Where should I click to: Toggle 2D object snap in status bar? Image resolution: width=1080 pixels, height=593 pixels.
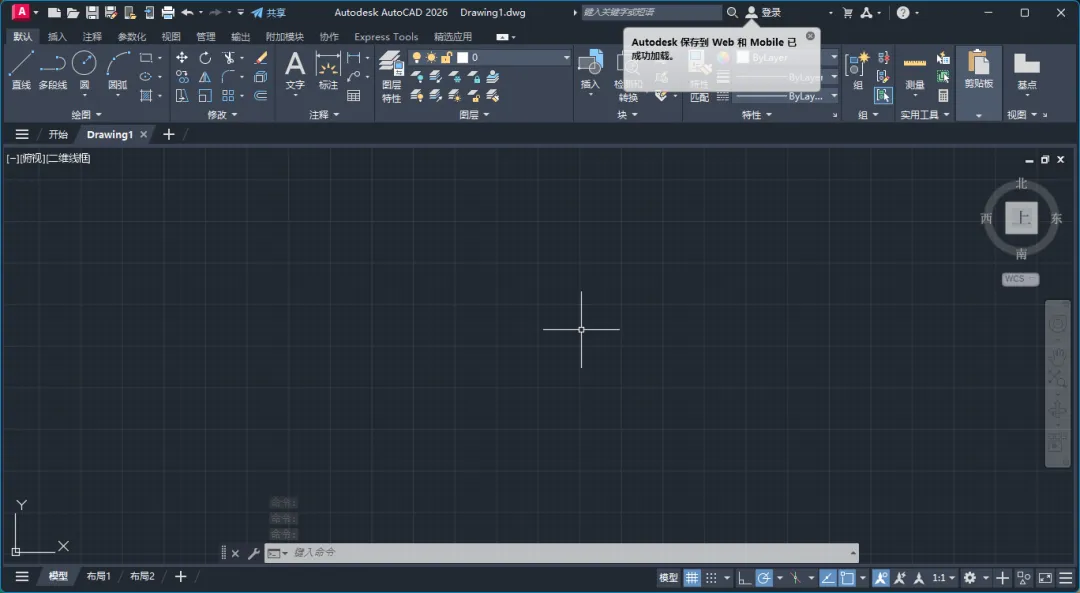point(847,578)
